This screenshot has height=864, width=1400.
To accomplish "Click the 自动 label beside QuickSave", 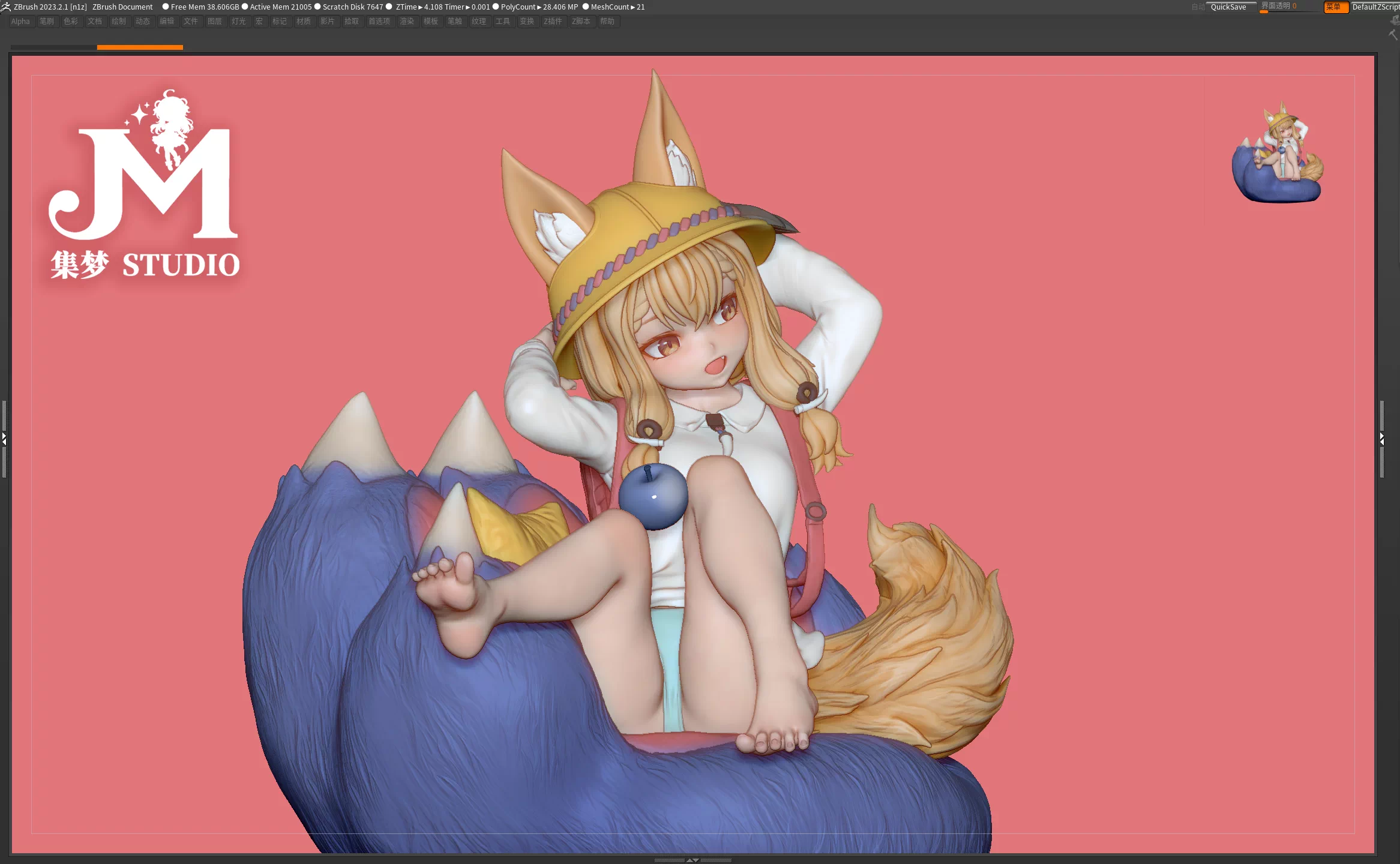I will click(x=1198, y=7).
